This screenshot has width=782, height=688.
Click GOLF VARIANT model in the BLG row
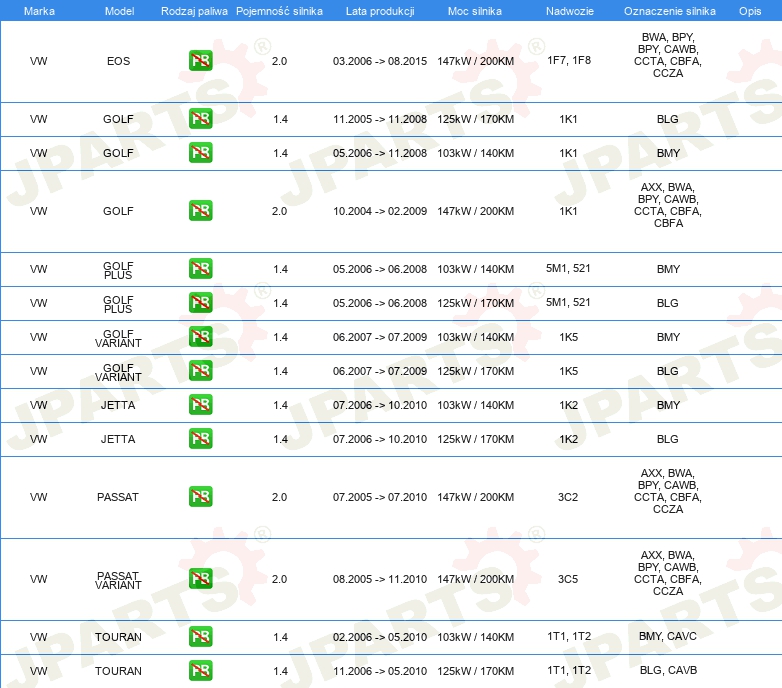tap(118, 372)
